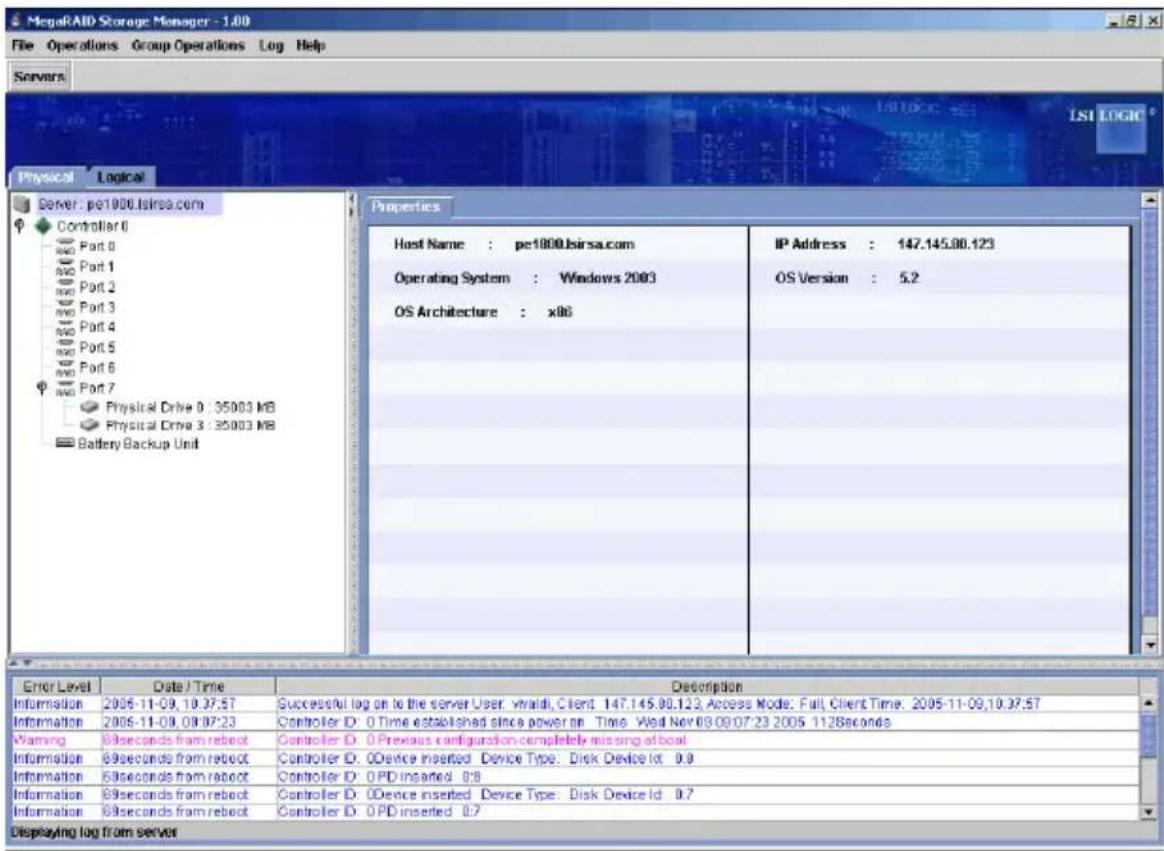The height and width of the screenshot is (851, 1164).
Task: Click the Date / Time column header
Action: coord(188,687)
